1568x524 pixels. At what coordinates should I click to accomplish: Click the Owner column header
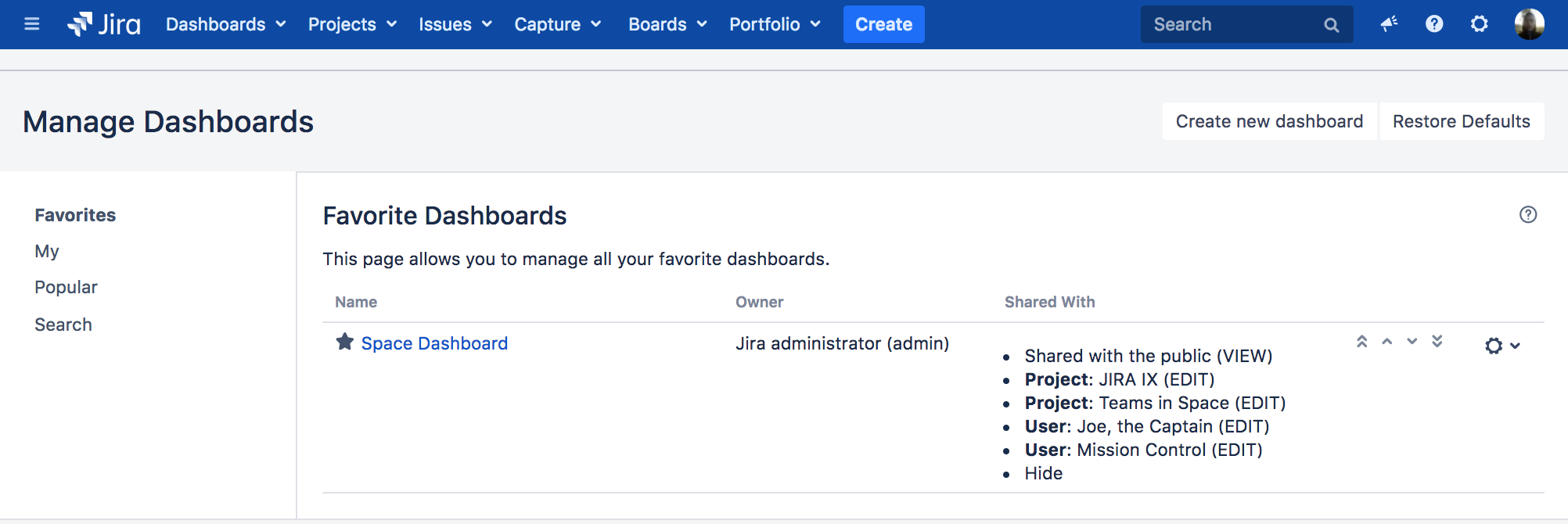759,302
